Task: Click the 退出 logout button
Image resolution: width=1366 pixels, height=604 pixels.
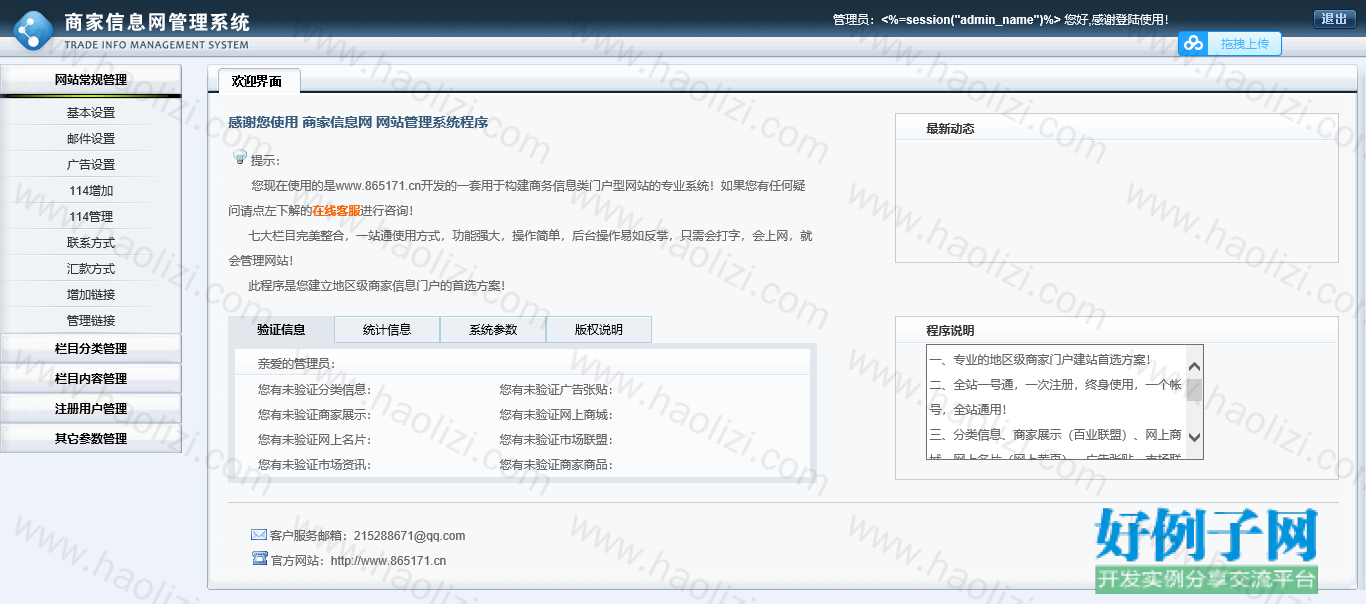Action: (1334, 19)
